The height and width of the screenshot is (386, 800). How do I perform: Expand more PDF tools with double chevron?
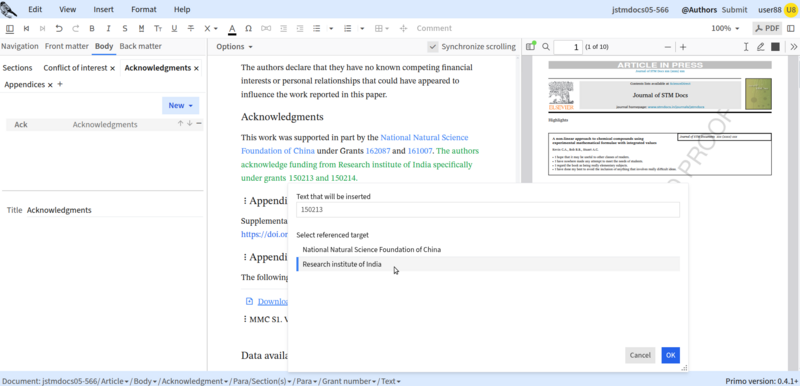(x=794, y=47)
